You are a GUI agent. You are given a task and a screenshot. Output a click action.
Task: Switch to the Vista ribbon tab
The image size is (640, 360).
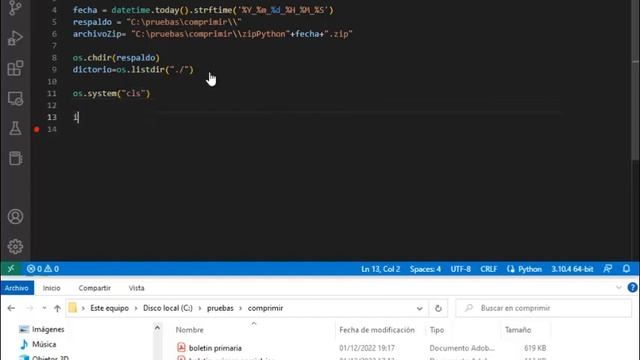pos(136,288)
